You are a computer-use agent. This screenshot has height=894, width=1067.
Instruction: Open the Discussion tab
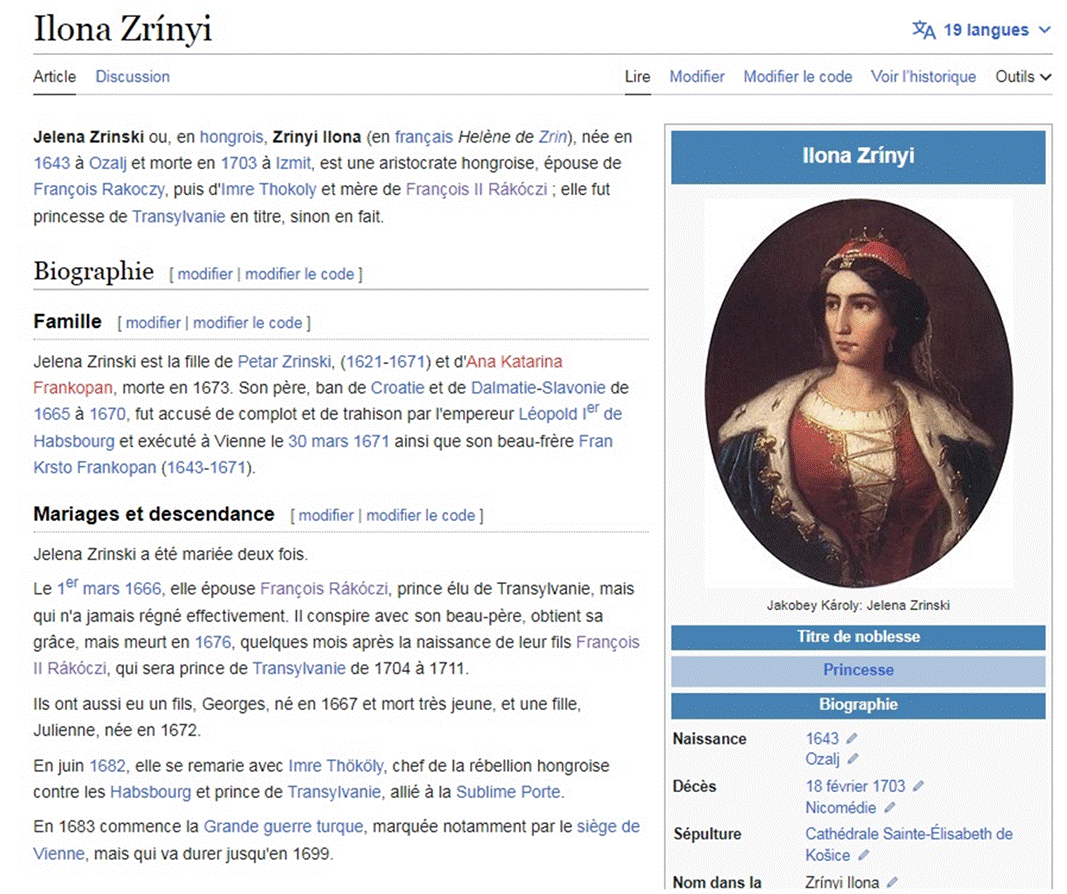pyautogui.click(x=133, y=76)
